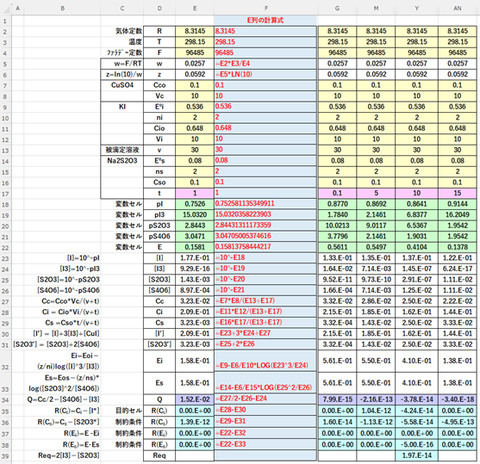The width and height of the screenshot is (480, 464).
Task: Select the row 32 header
Action: (5, 361)
